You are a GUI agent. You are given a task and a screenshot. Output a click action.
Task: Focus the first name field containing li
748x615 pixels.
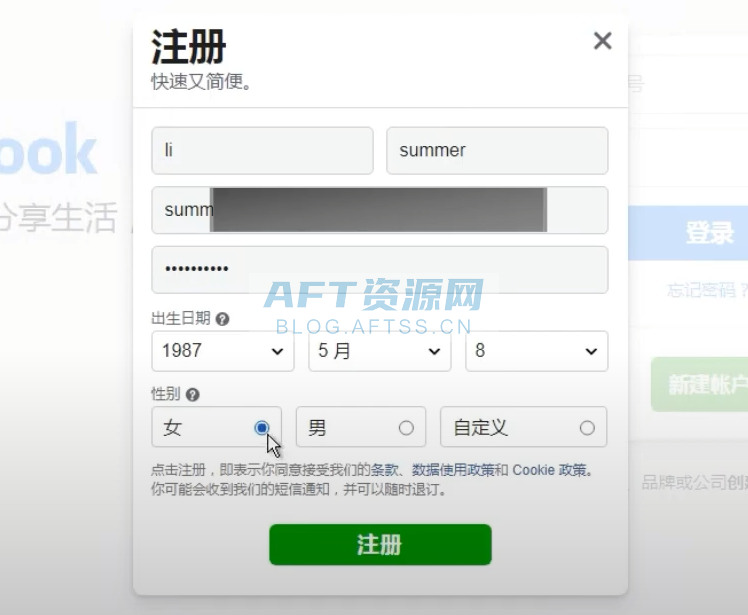(262, 150)
